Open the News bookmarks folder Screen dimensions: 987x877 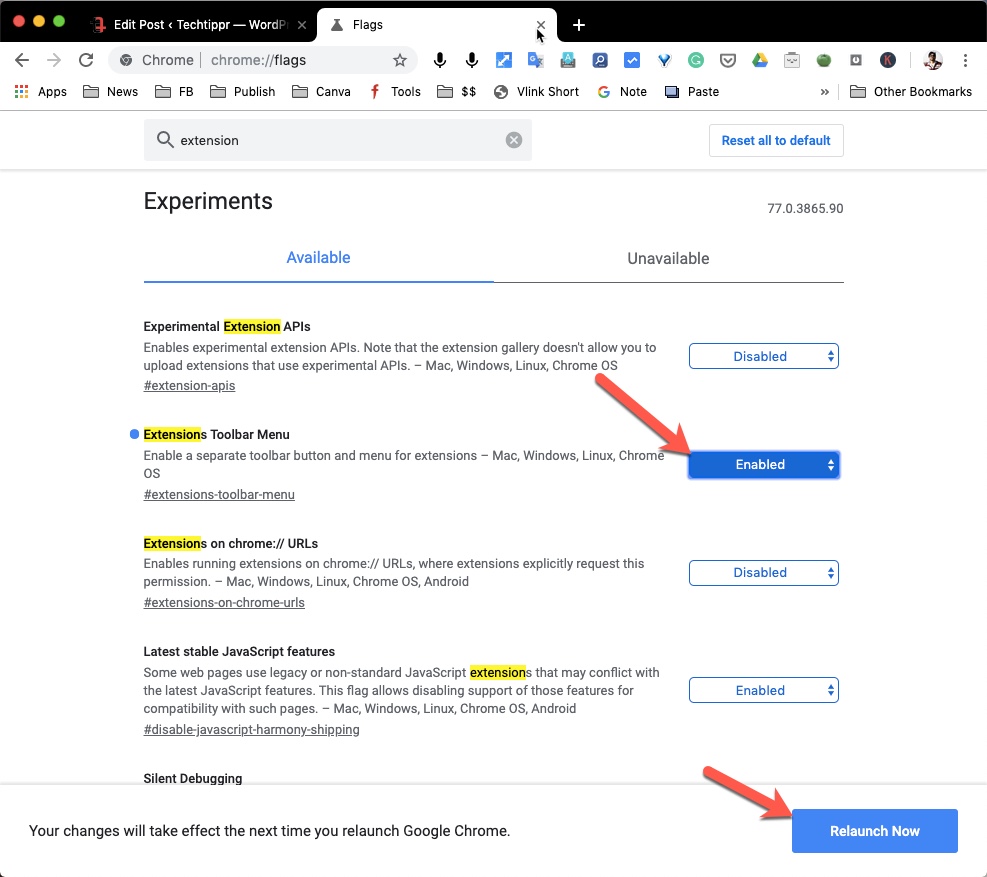pos(110,91)
